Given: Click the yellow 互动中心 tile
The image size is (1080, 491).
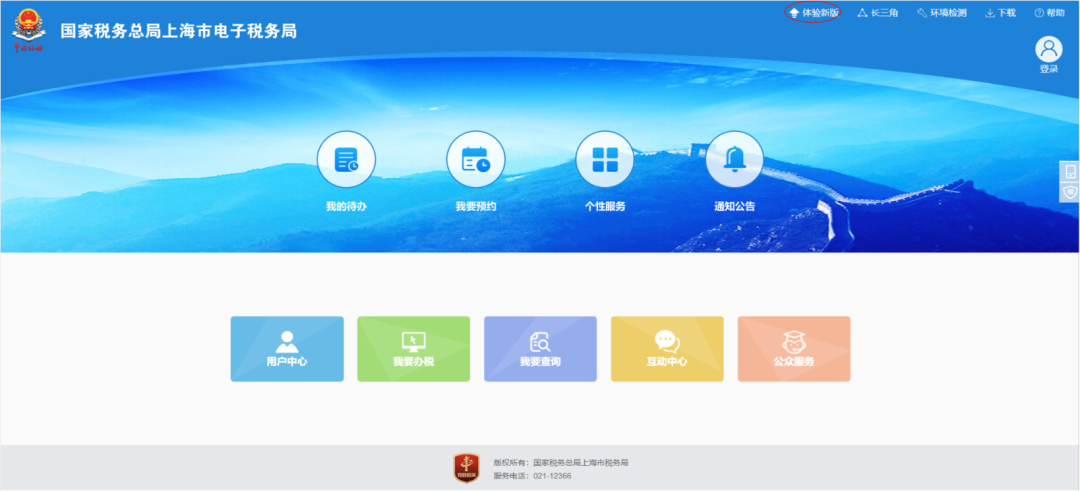Looking at the screenshot, I should pos(667,349).
